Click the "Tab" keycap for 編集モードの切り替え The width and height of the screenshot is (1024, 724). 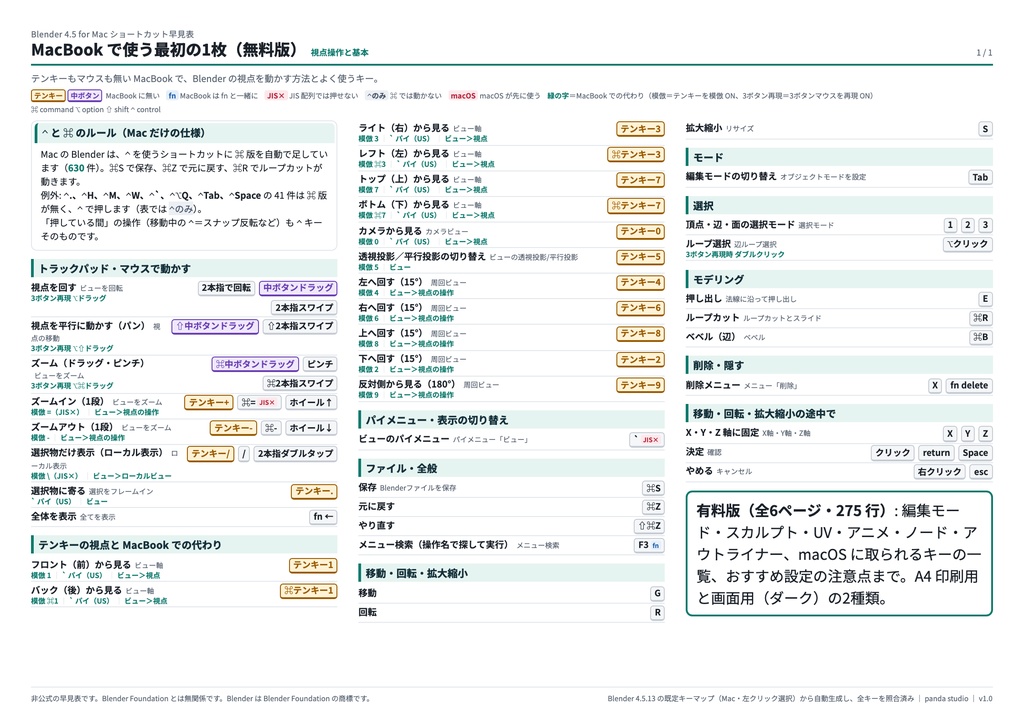[980, 177]
